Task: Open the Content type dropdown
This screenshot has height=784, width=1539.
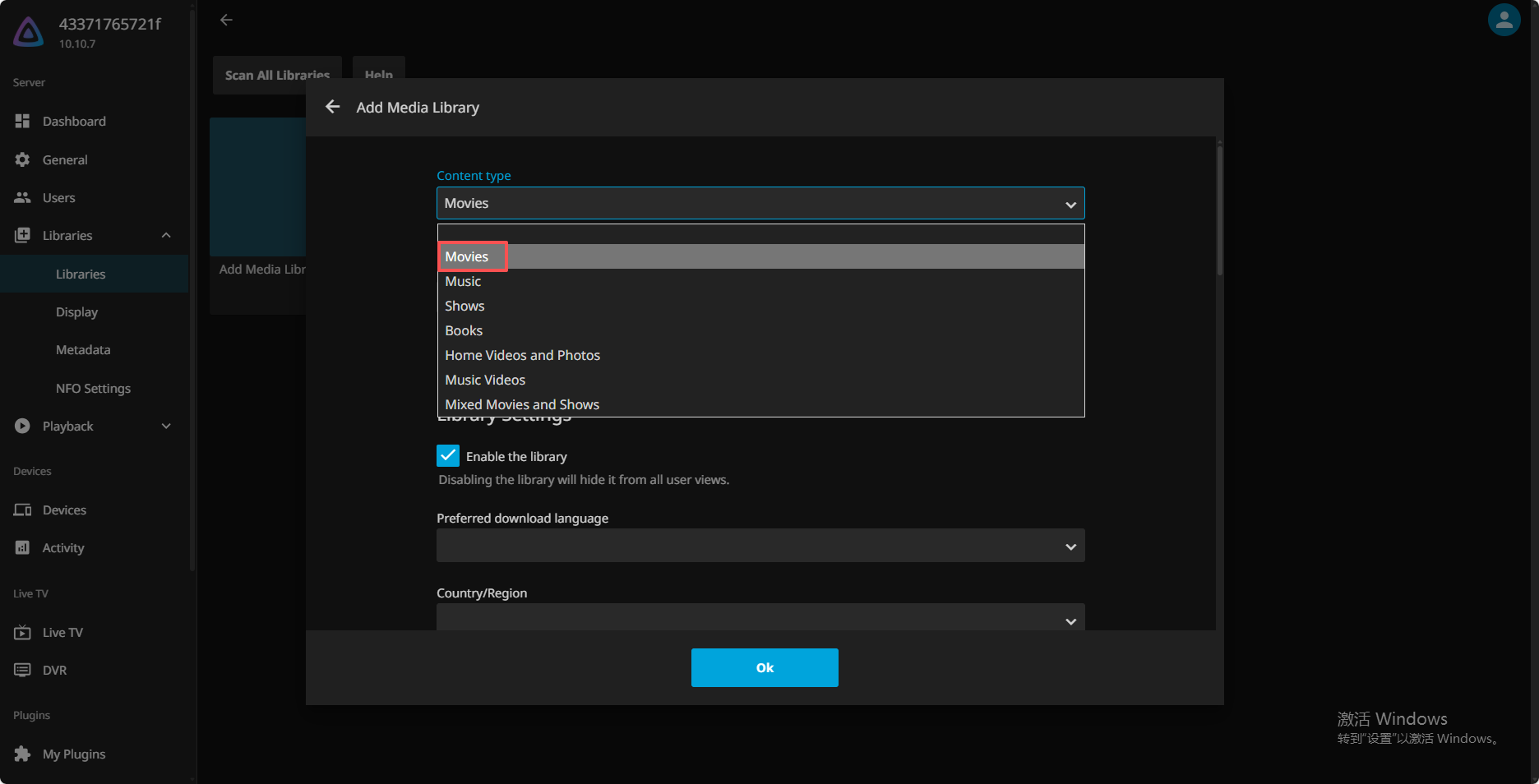Action: tap(760, 203)
